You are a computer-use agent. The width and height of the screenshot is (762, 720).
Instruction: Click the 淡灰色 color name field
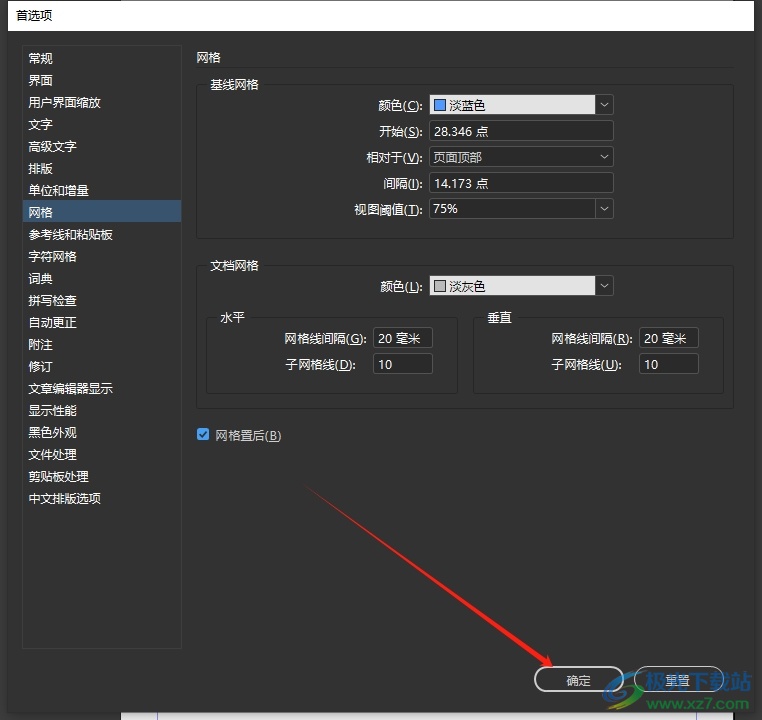[x=512, y=286]
